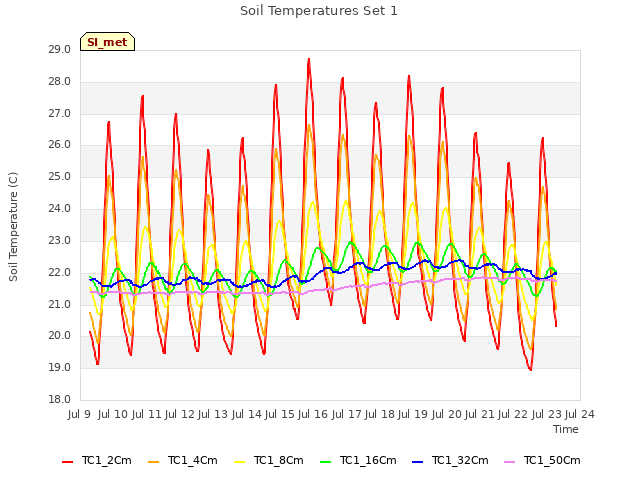Viewport: 640px width, 480px height.
Task: Click the 26.0 y-axis tick label
Action: tap(60, 145)
